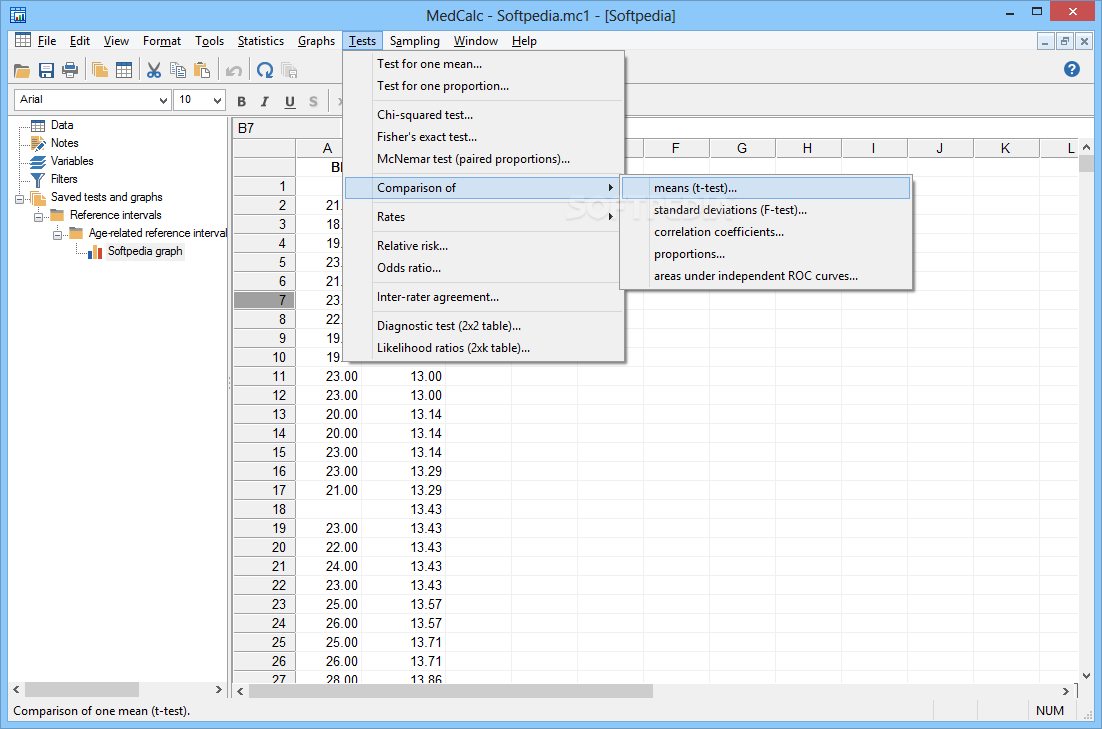Click the Copy icon in toolbar

pos(178,70)
